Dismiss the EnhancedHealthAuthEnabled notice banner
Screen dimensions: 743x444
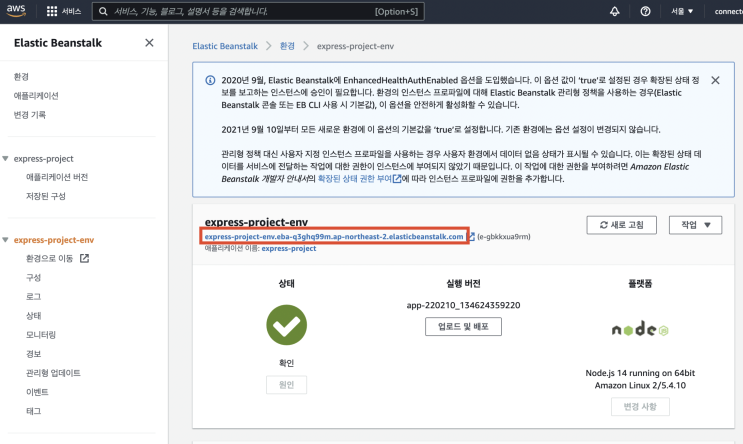point(716,80)
